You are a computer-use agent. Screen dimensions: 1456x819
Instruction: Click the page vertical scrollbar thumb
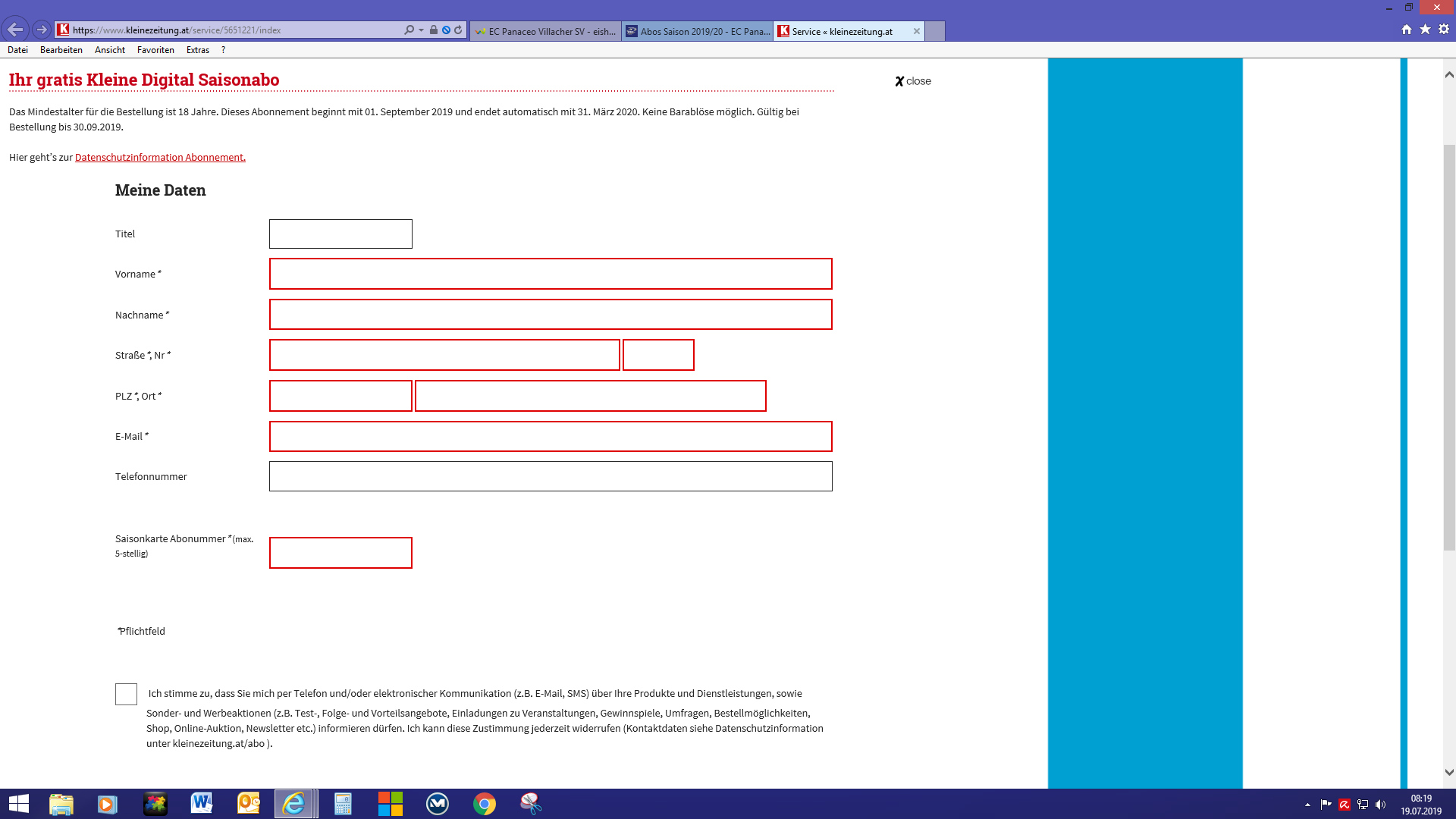click(x=1448, y=347)
